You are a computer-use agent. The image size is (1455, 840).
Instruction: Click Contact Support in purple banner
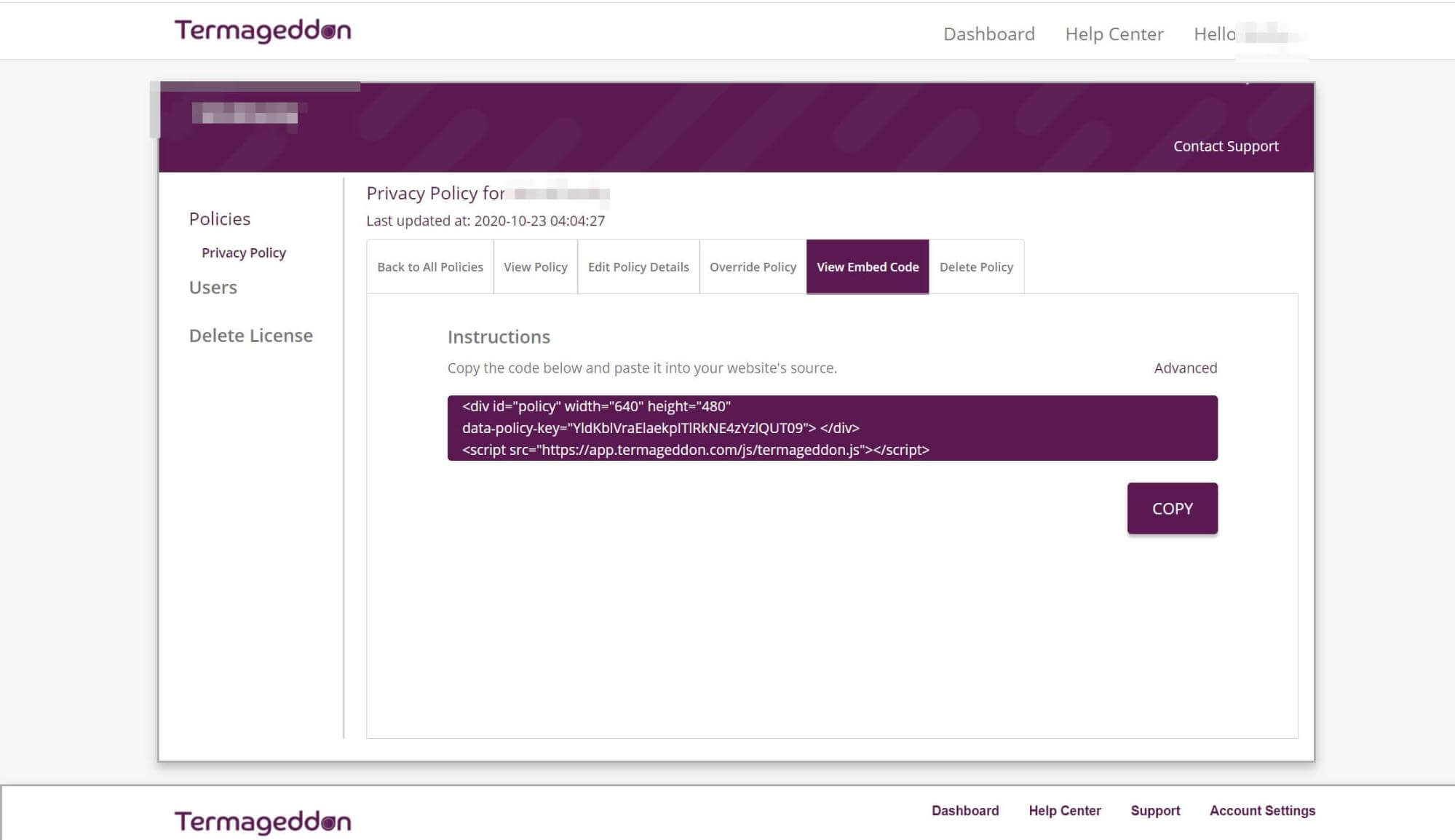pyautogui.click(x=1226, y=146)
